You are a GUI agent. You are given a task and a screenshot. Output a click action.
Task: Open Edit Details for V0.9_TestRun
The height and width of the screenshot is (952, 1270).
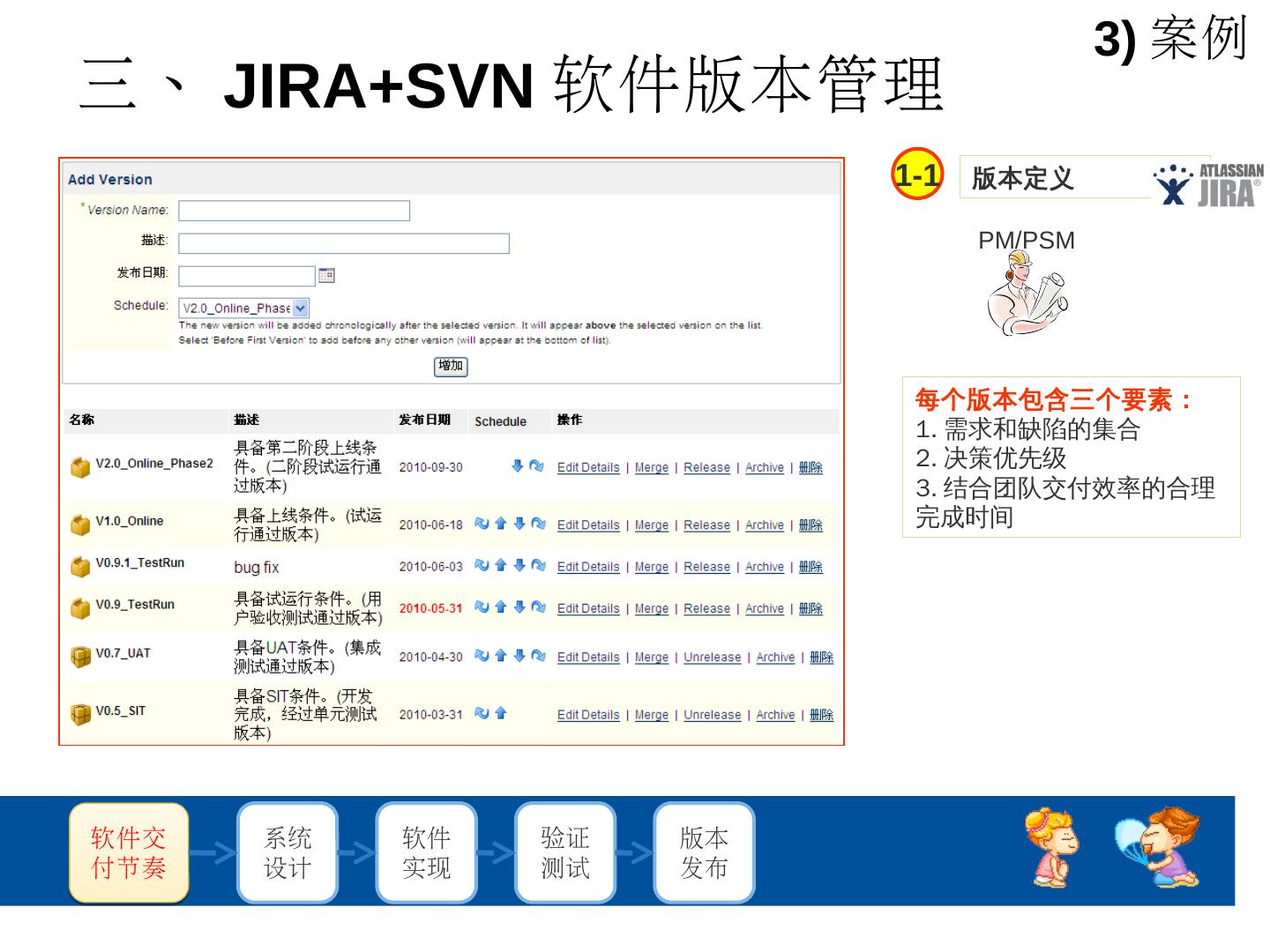[x=588, y=608]
